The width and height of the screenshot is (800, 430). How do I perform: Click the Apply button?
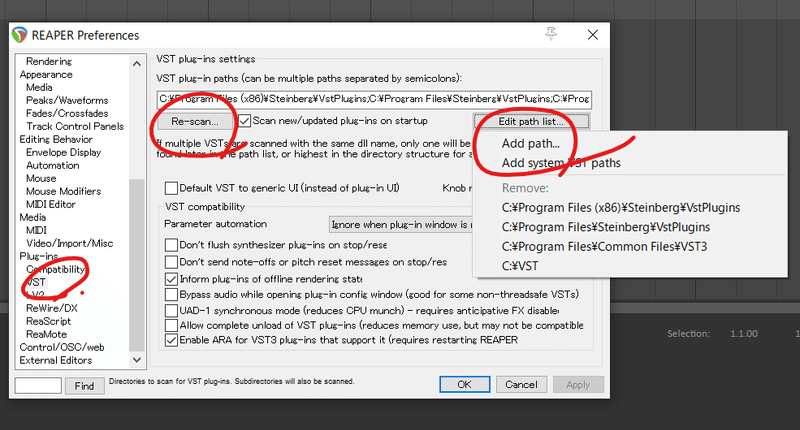click(578, 385)
